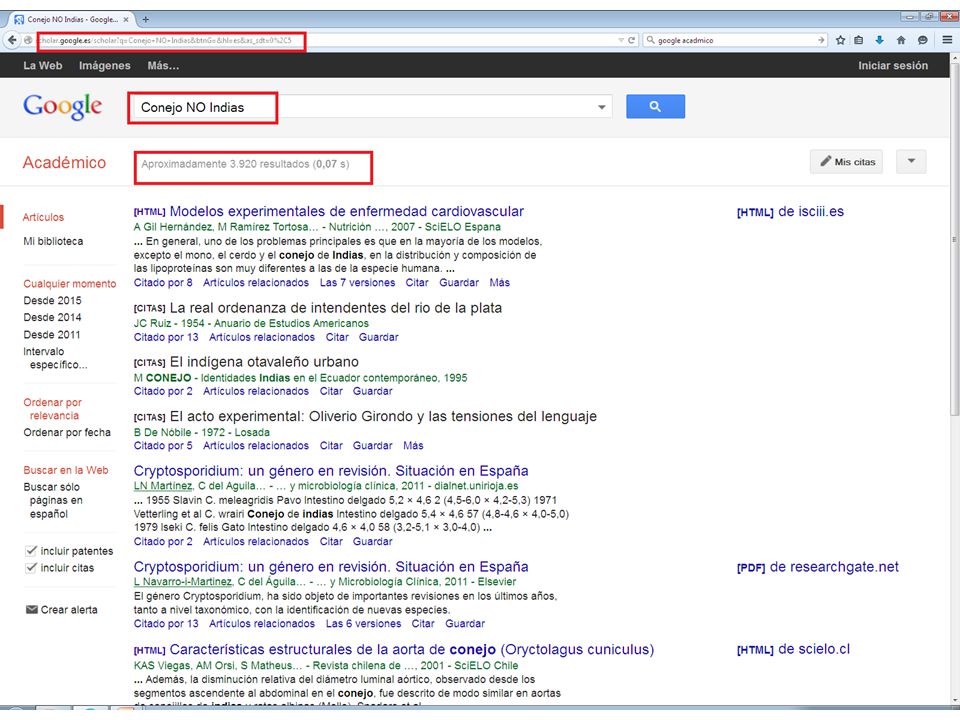This screenshot has height=720, width=960.
Task: Click into the Conejo NO Indias search field
Action: click(x=370, y=107)
